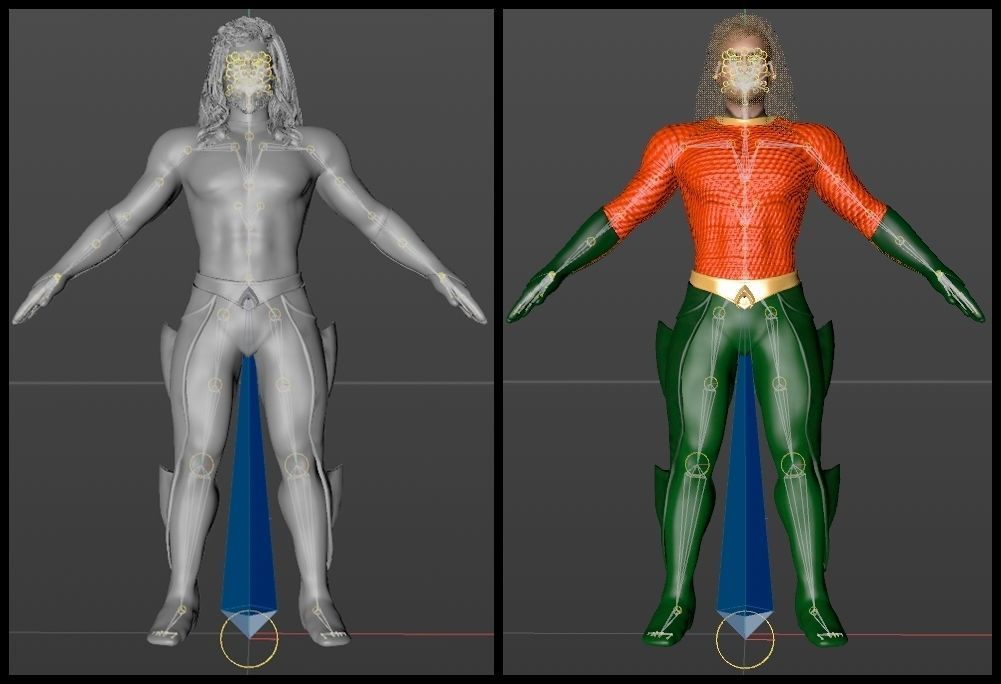Pick the blue root bone between green-trousered legs

[745, 495]
